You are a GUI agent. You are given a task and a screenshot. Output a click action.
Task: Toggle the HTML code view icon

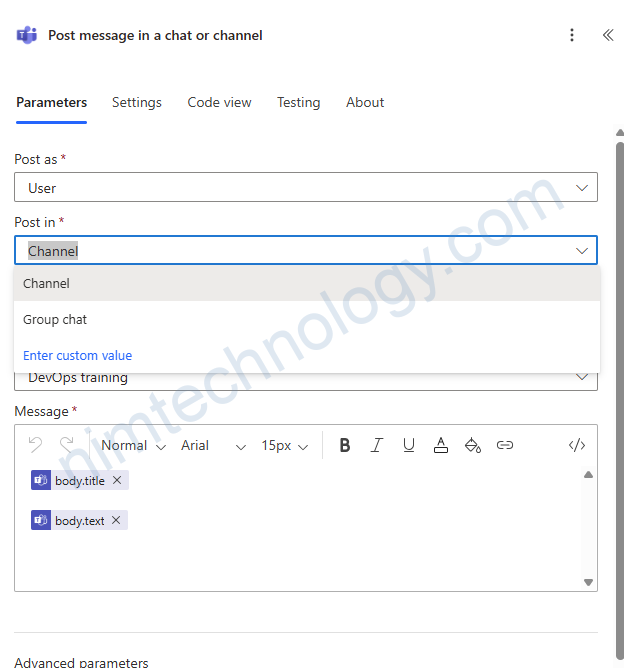pyautogui.click(x=576, y=446)
